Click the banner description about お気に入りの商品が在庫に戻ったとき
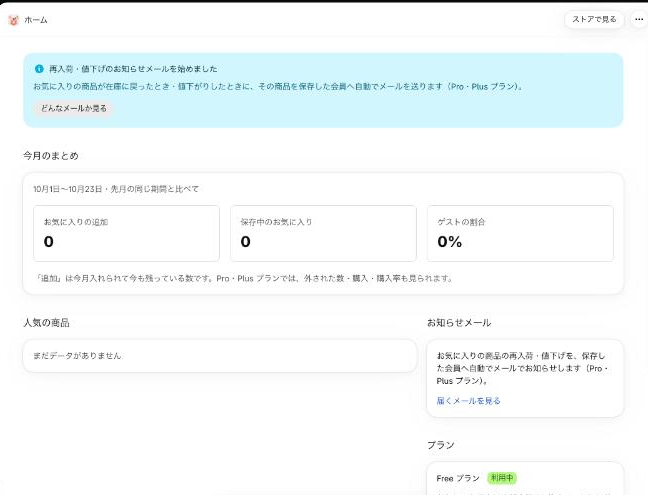The image size is (648, 495). click(278, 87)
